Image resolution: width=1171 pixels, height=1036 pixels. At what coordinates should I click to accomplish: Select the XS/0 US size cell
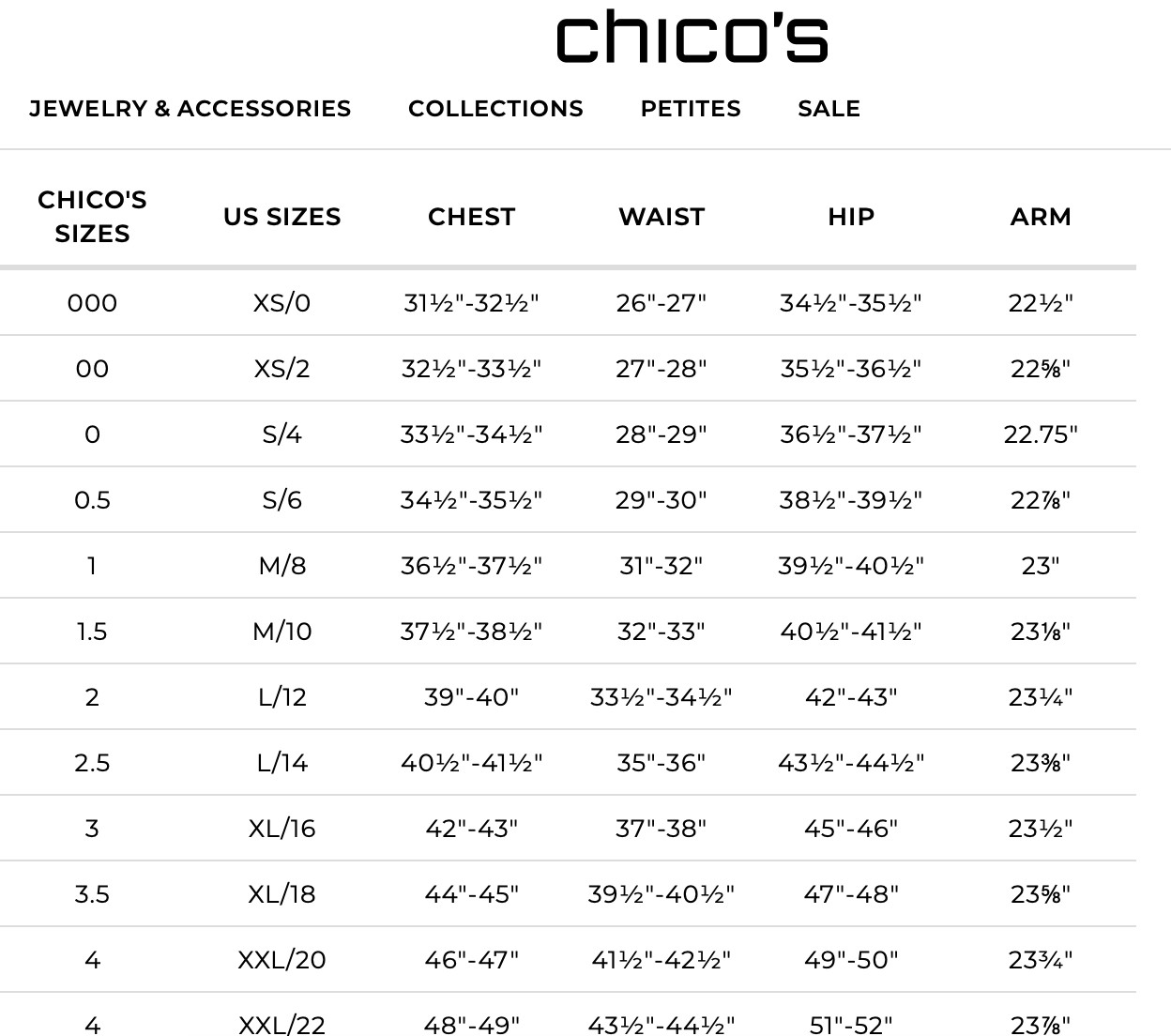coord(281,303)
